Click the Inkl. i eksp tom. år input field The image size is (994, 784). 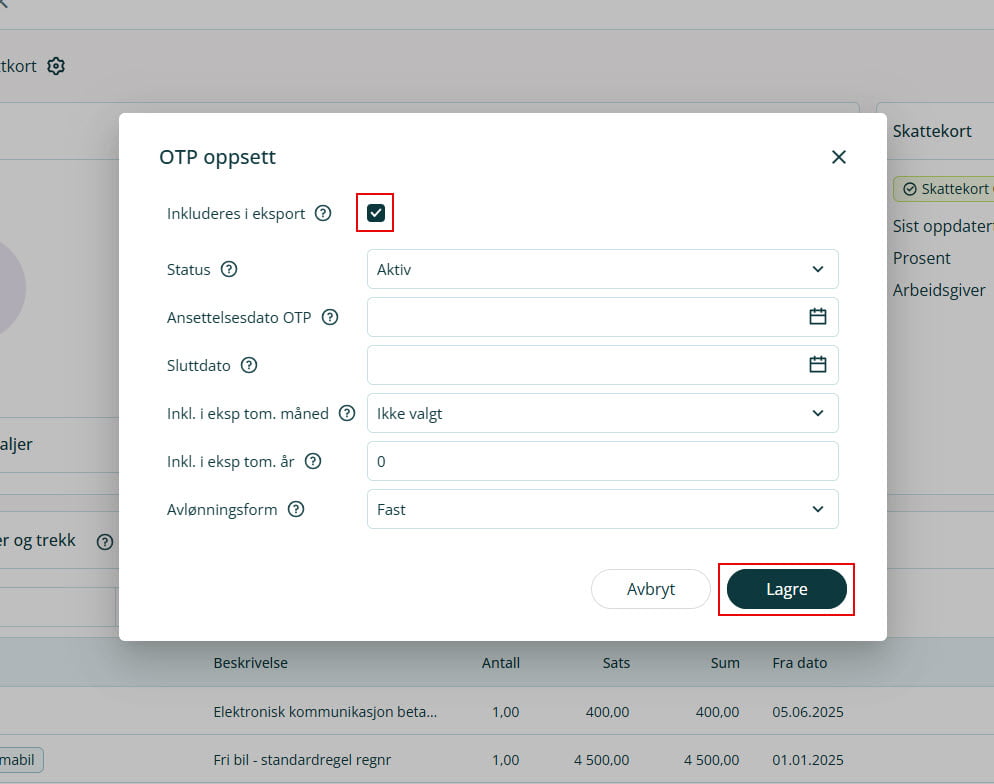(x=602, y=461)
